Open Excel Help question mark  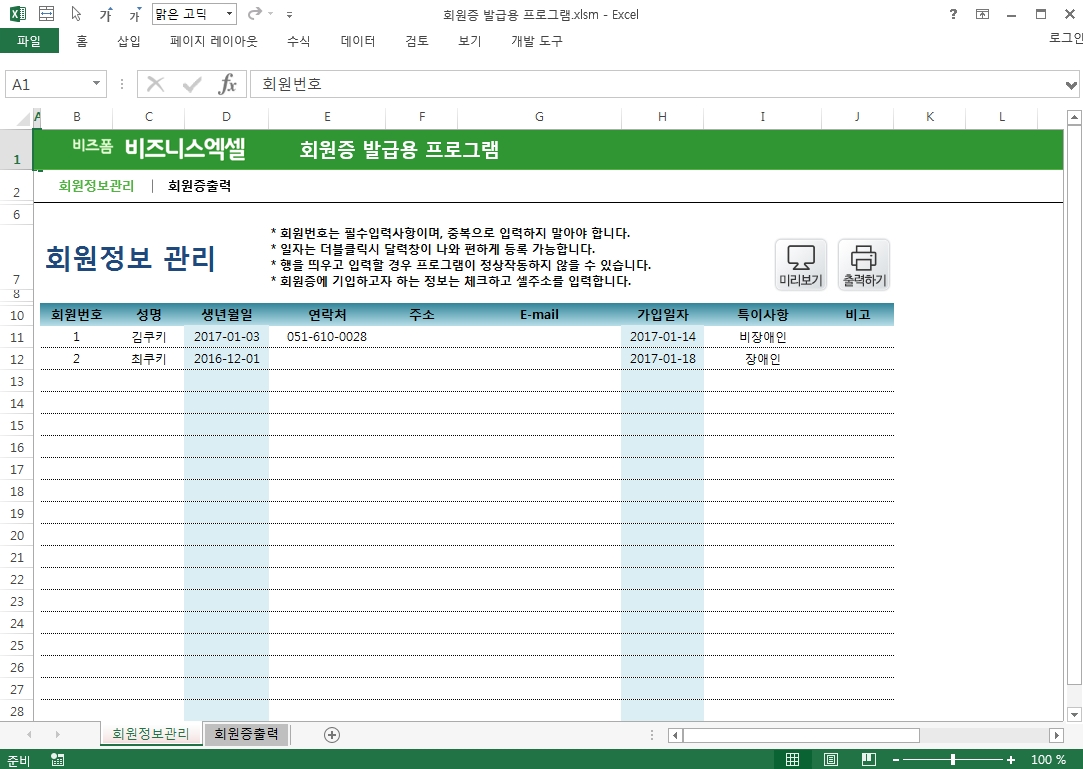tap(953, 14)
